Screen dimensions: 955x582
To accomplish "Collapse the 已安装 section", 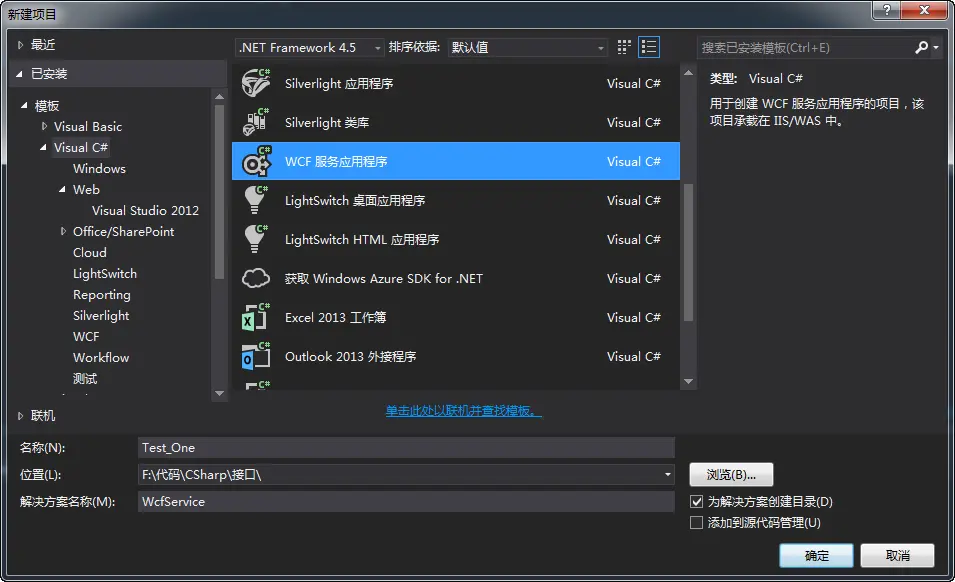I will click(19, 74).
